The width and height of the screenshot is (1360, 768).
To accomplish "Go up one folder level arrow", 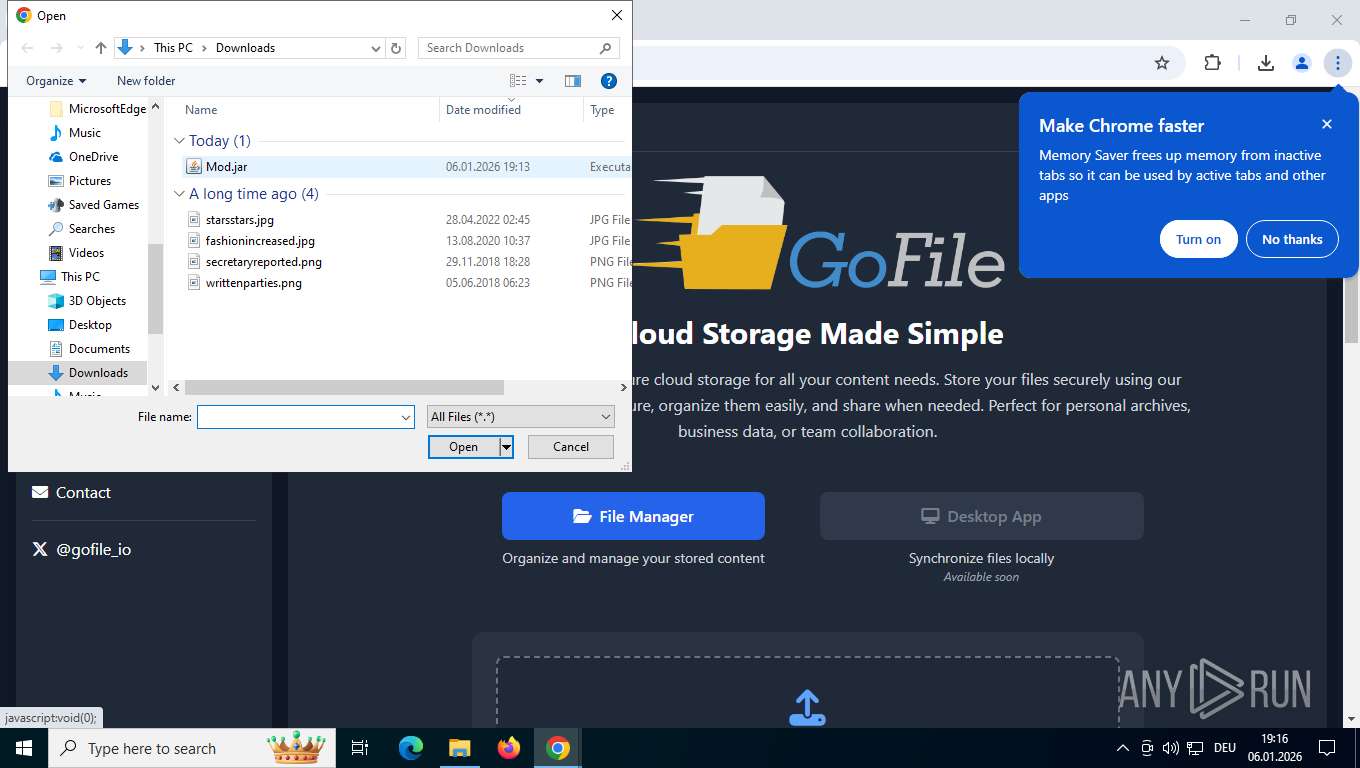I will (x=100, y=48).
